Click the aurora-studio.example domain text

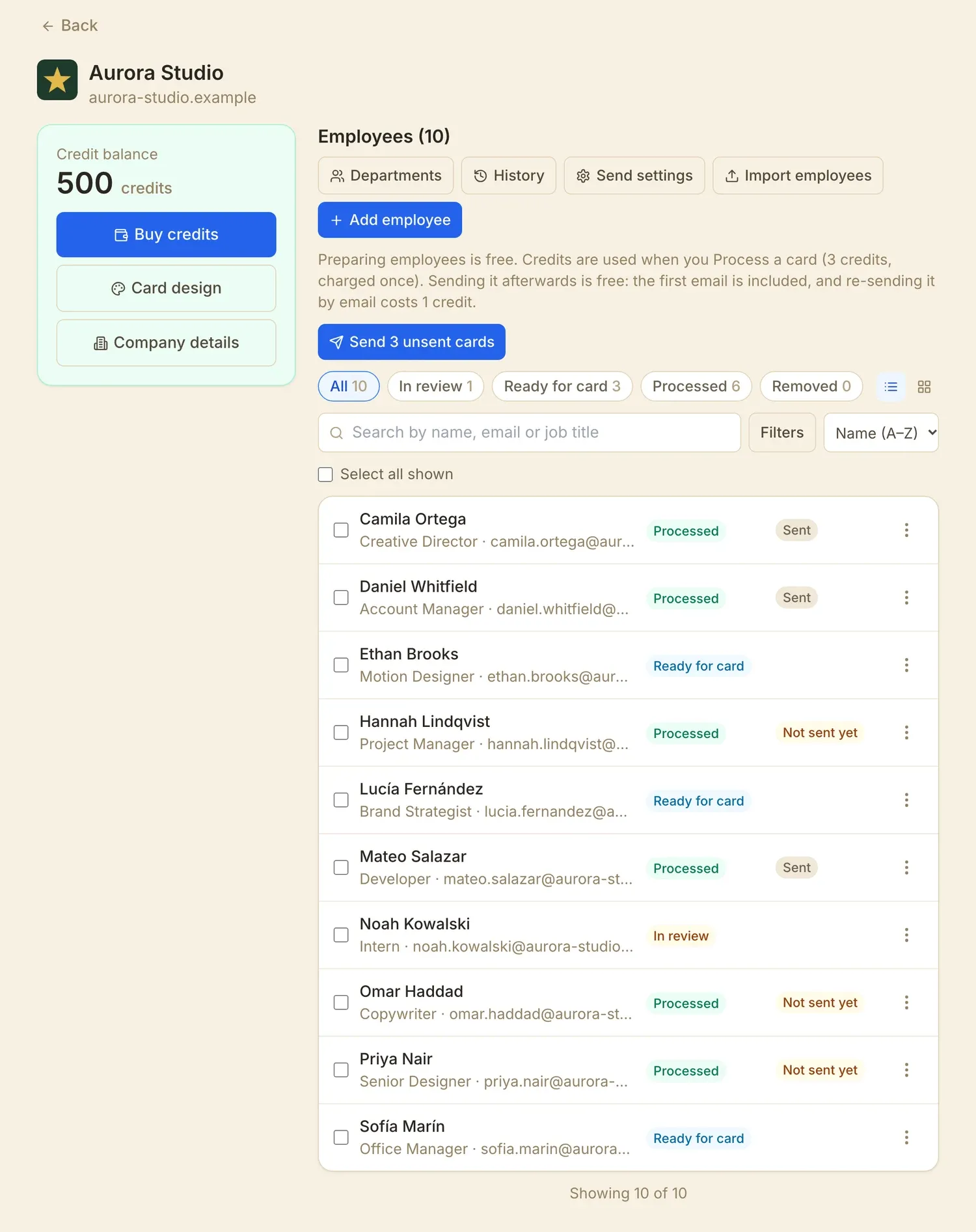tap(172, 98)
